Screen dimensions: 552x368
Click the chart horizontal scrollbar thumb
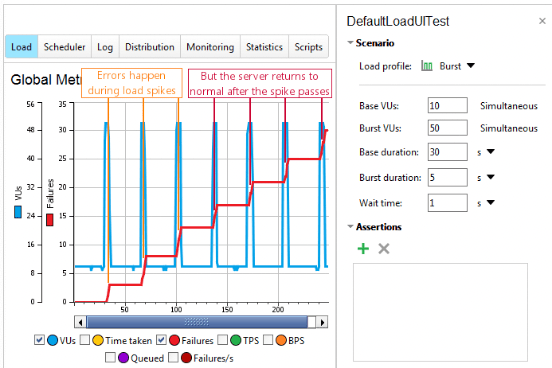coord(197,322)
